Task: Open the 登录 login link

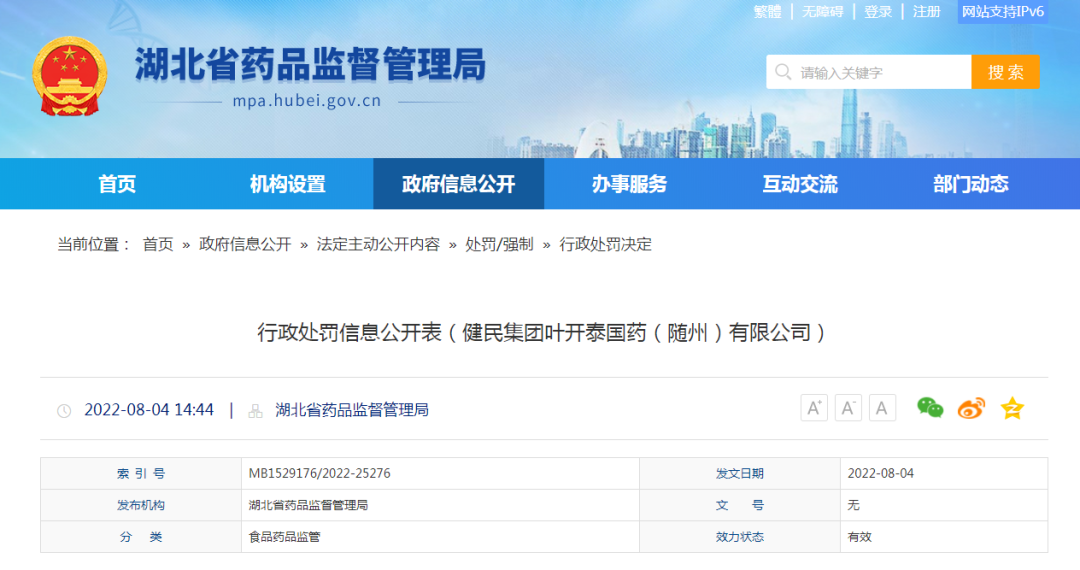Action: (x=878, y=12)
